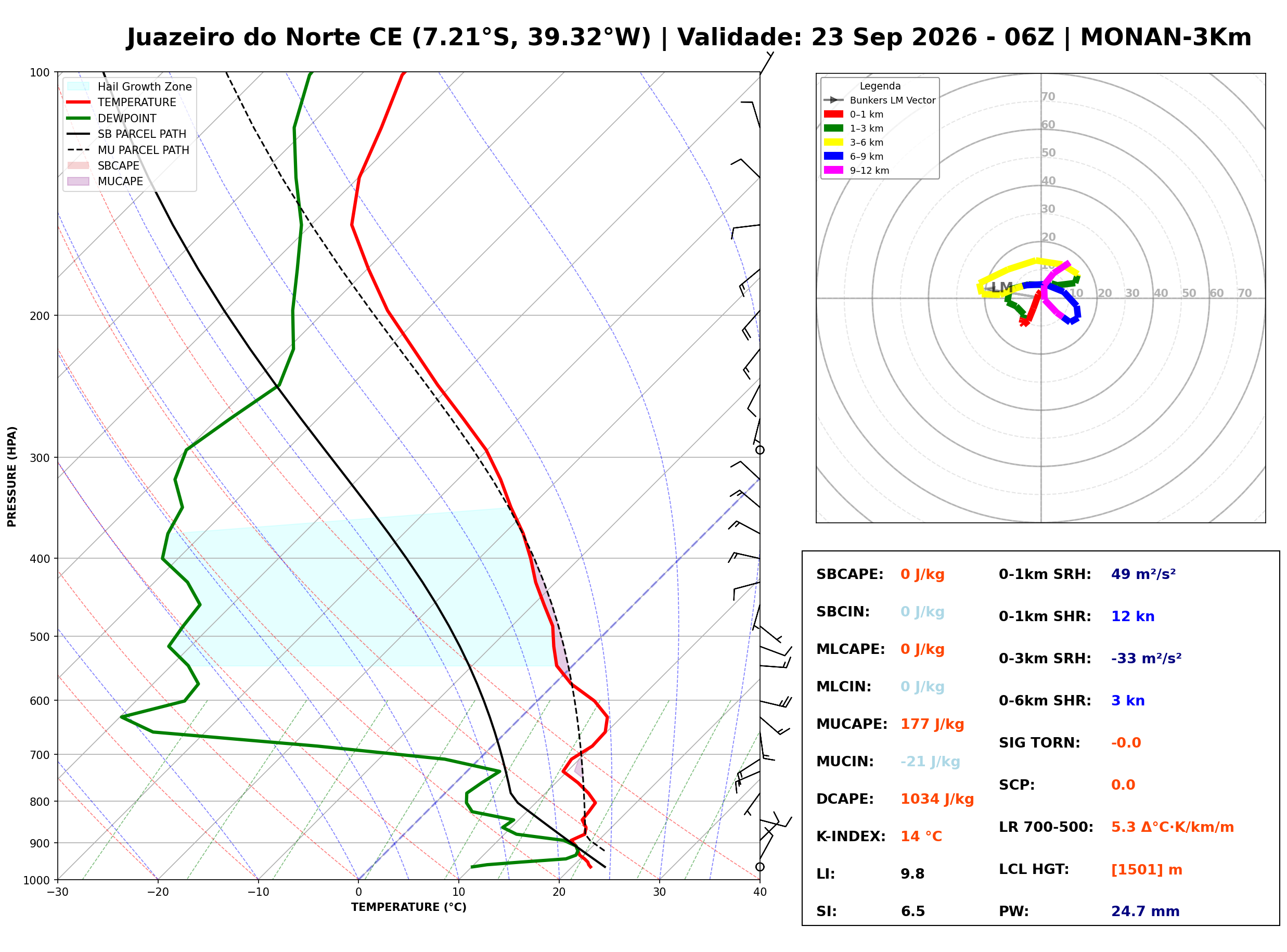Viewport: 1287px width, 952px height.
Task: Click the green 1–3 km hodograph swatch
Action: [833, 128]
